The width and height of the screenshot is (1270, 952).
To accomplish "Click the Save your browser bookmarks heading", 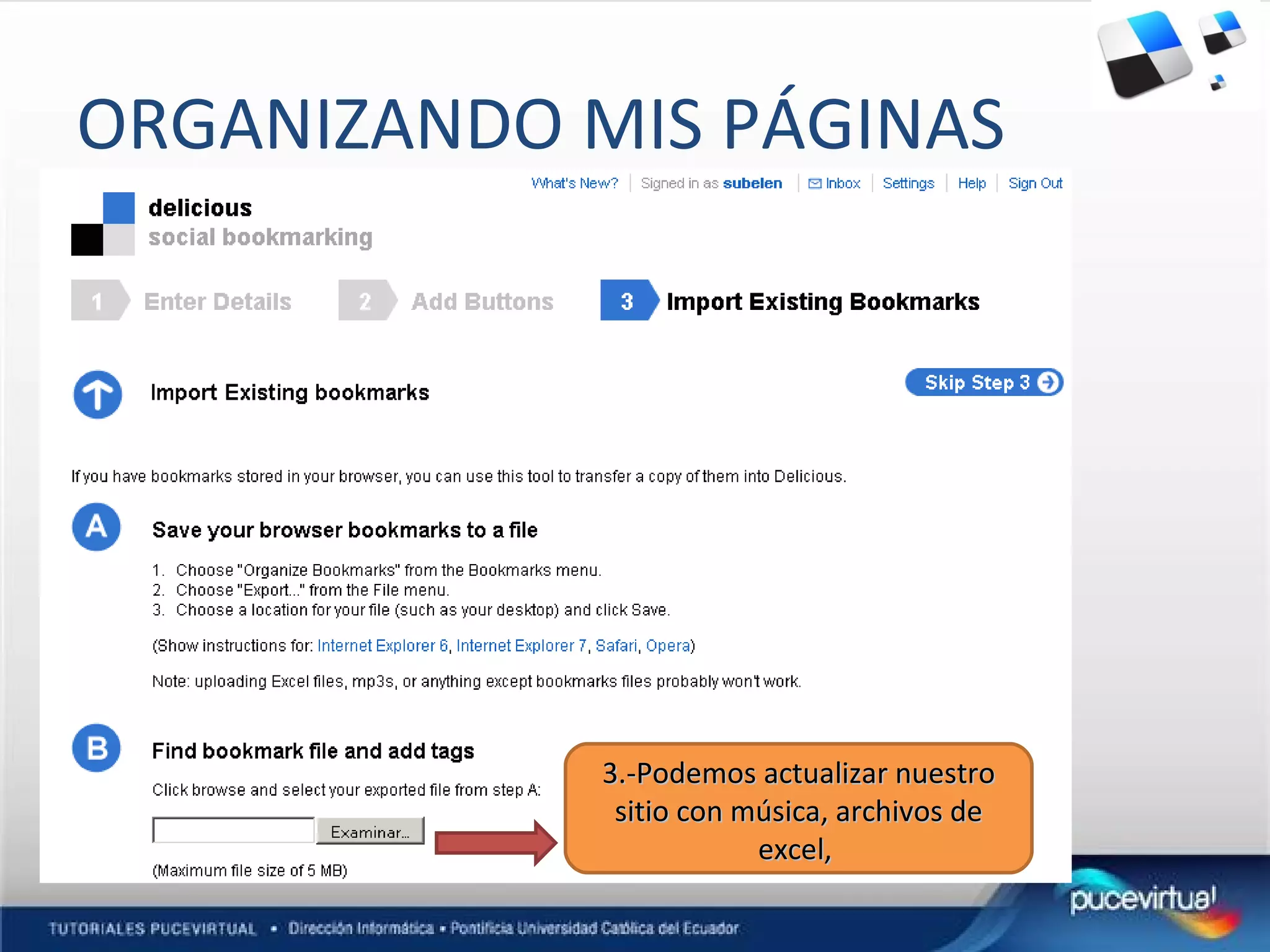I will coord(345,531).
